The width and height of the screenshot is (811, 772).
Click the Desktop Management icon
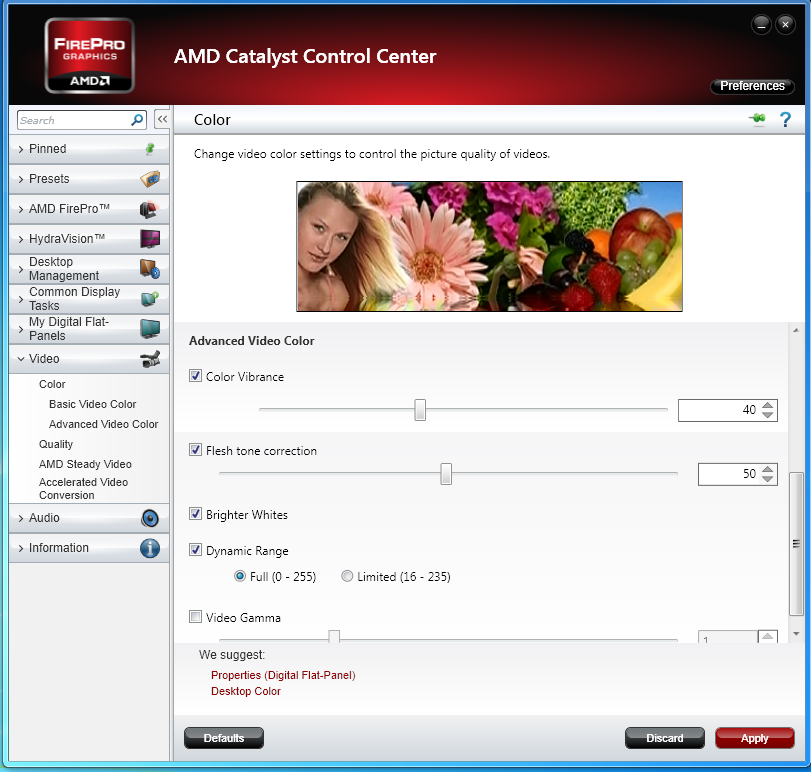[150, 269]
